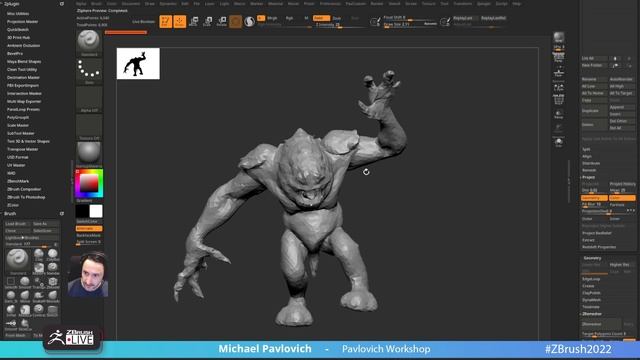Choose the SelectRect brush icon
Screen dimensions: 640x360
click(11, 282)
